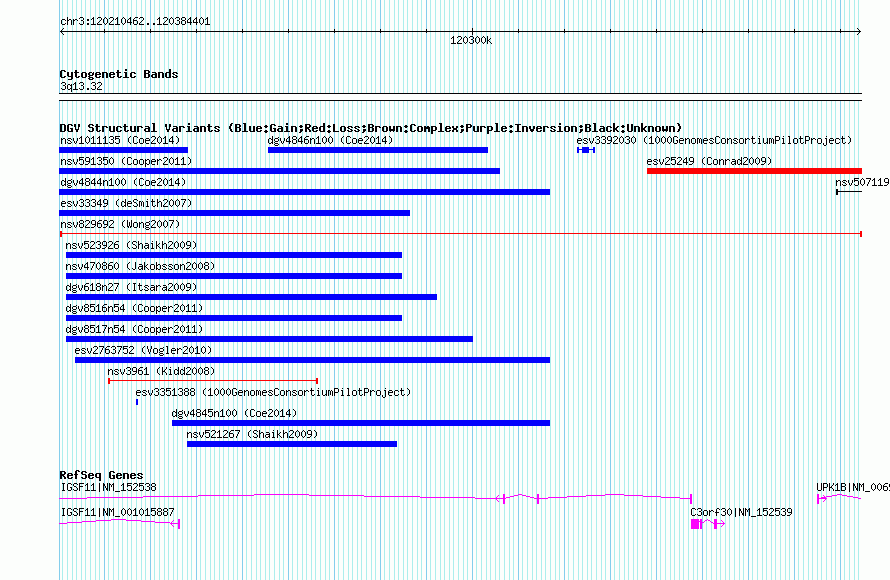Open the dgv4844n100 (Coe2014) variant bar
This screenshot has height=580, width=890.
coord(304,192)
